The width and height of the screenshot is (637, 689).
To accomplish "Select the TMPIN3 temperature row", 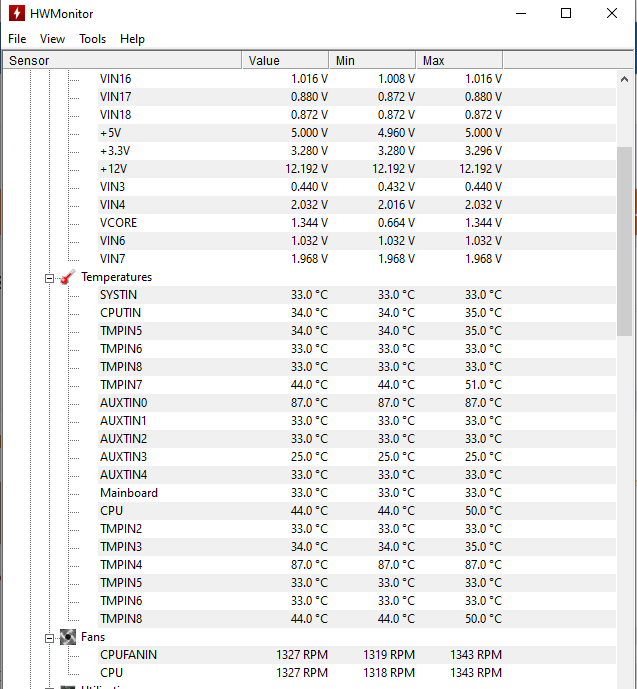I will point(357,547).
